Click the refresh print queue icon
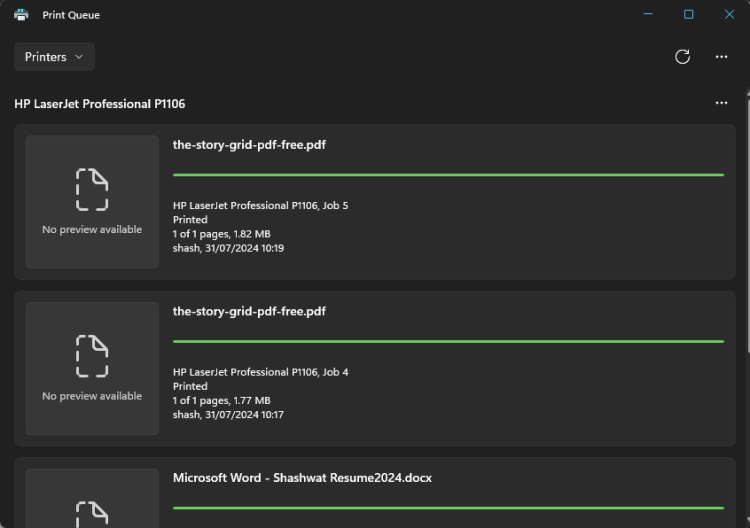Viewport: 750px width, 528px height. coord(682,57)
